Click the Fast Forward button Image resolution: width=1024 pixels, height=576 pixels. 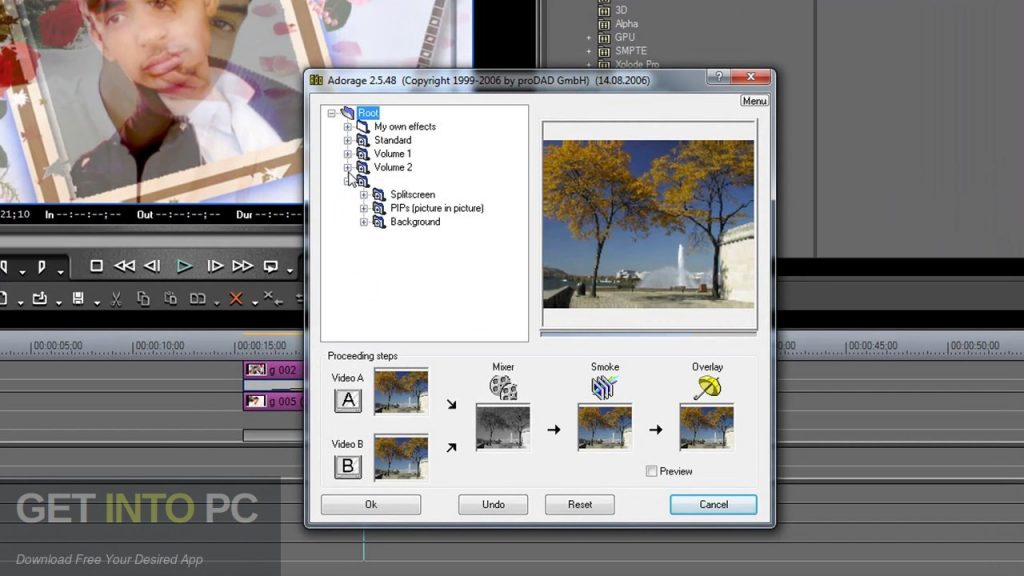tap(242, 266)
